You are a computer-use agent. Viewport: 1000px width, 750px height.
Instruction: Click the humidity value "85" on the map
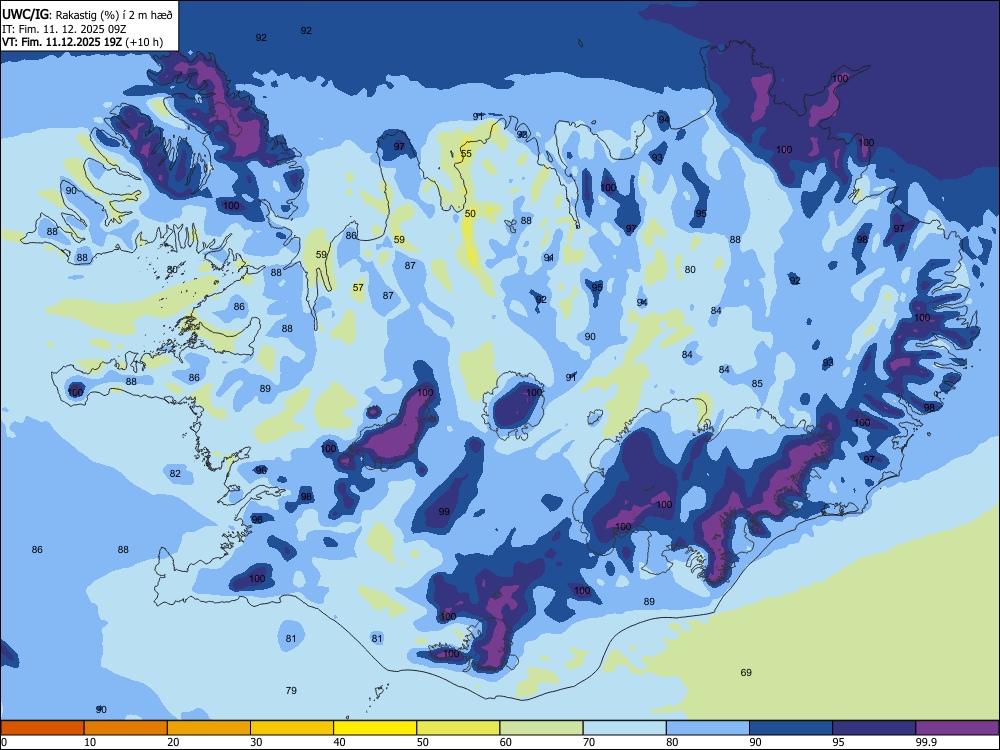[x=757, y=383]
